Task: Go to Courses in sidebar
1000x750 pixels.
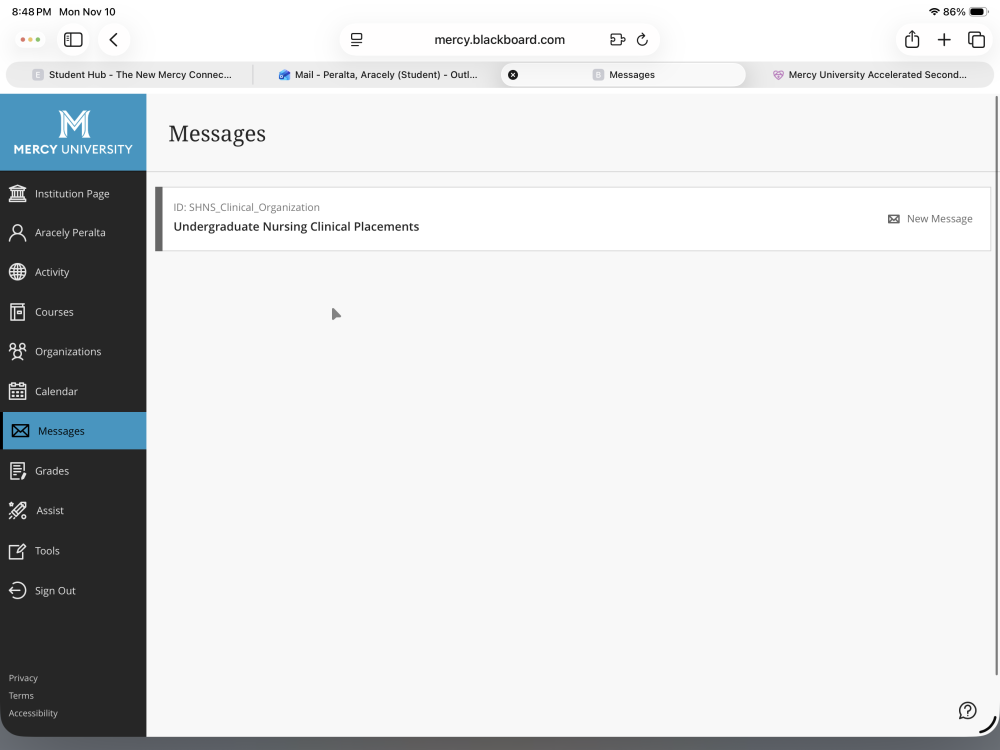Action: pos(54,312)
